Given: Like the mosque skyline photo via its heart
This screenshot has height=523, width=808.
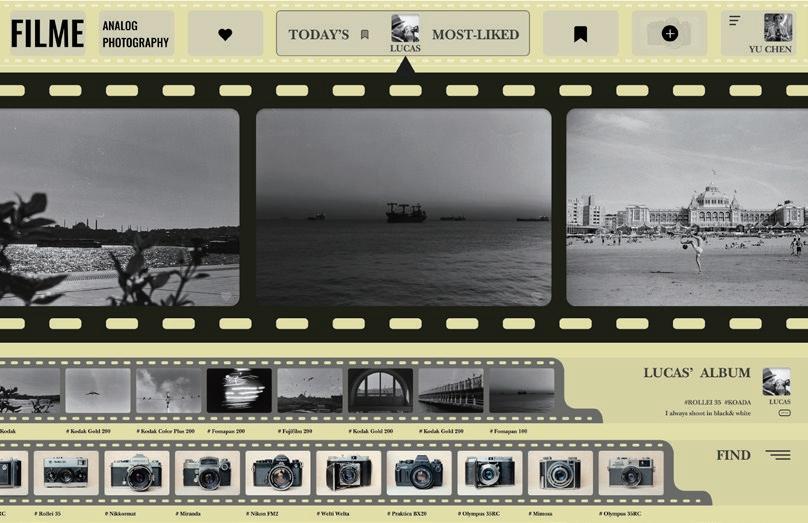Looking at the screenshot, I should point(226,296).
